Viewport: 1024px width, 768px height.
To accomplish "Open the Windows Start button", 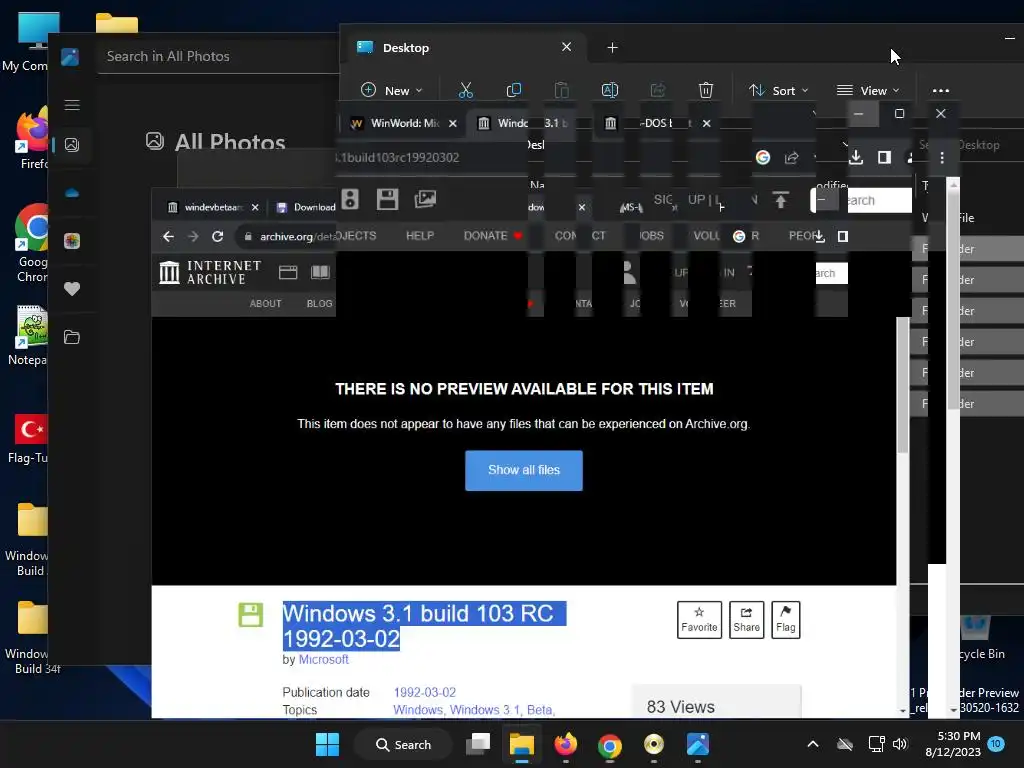I will point(327,744).
